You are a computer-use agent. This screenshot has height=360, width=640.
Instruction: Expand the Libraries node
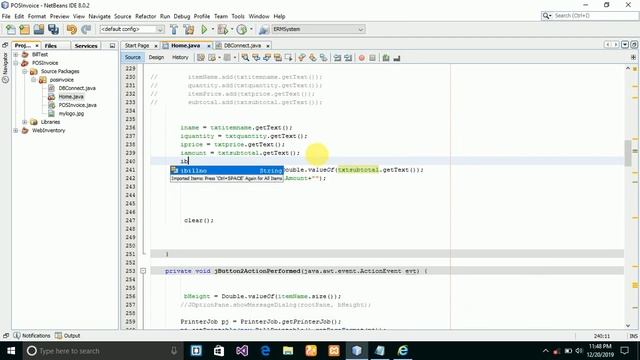pos(25,122)
